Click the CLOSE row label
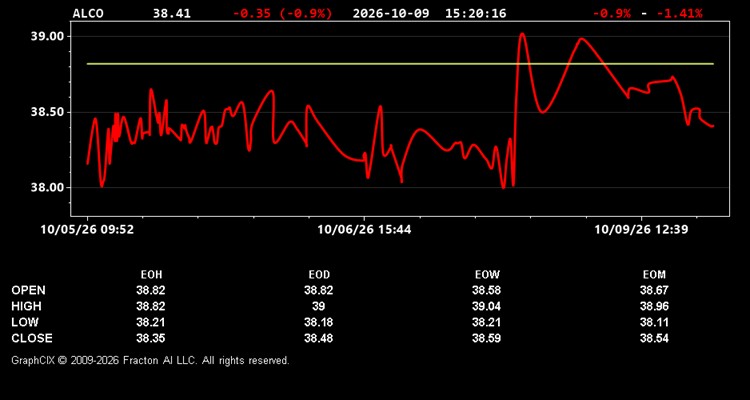750x400 pixels. (x=32, y=338)
